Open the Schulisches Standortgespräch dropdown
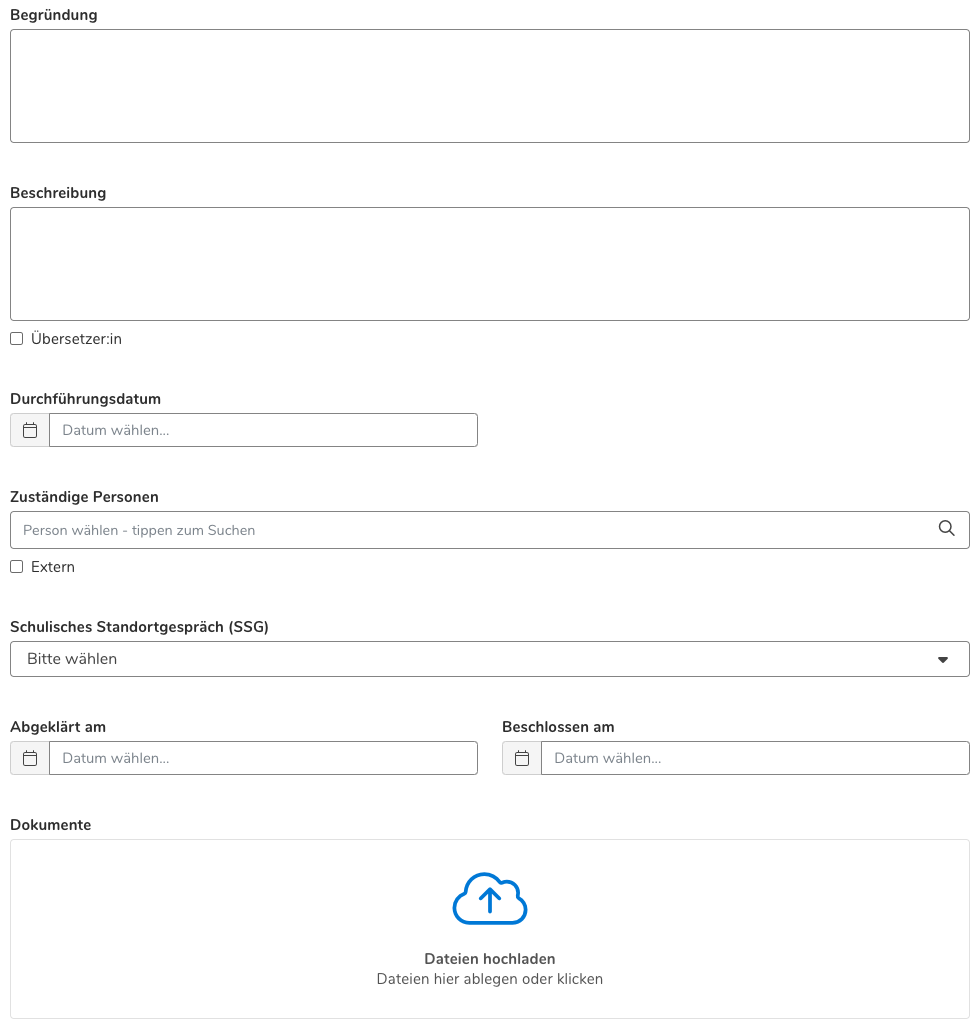This screenshot has height=1031, width=980. coord(490,659)
